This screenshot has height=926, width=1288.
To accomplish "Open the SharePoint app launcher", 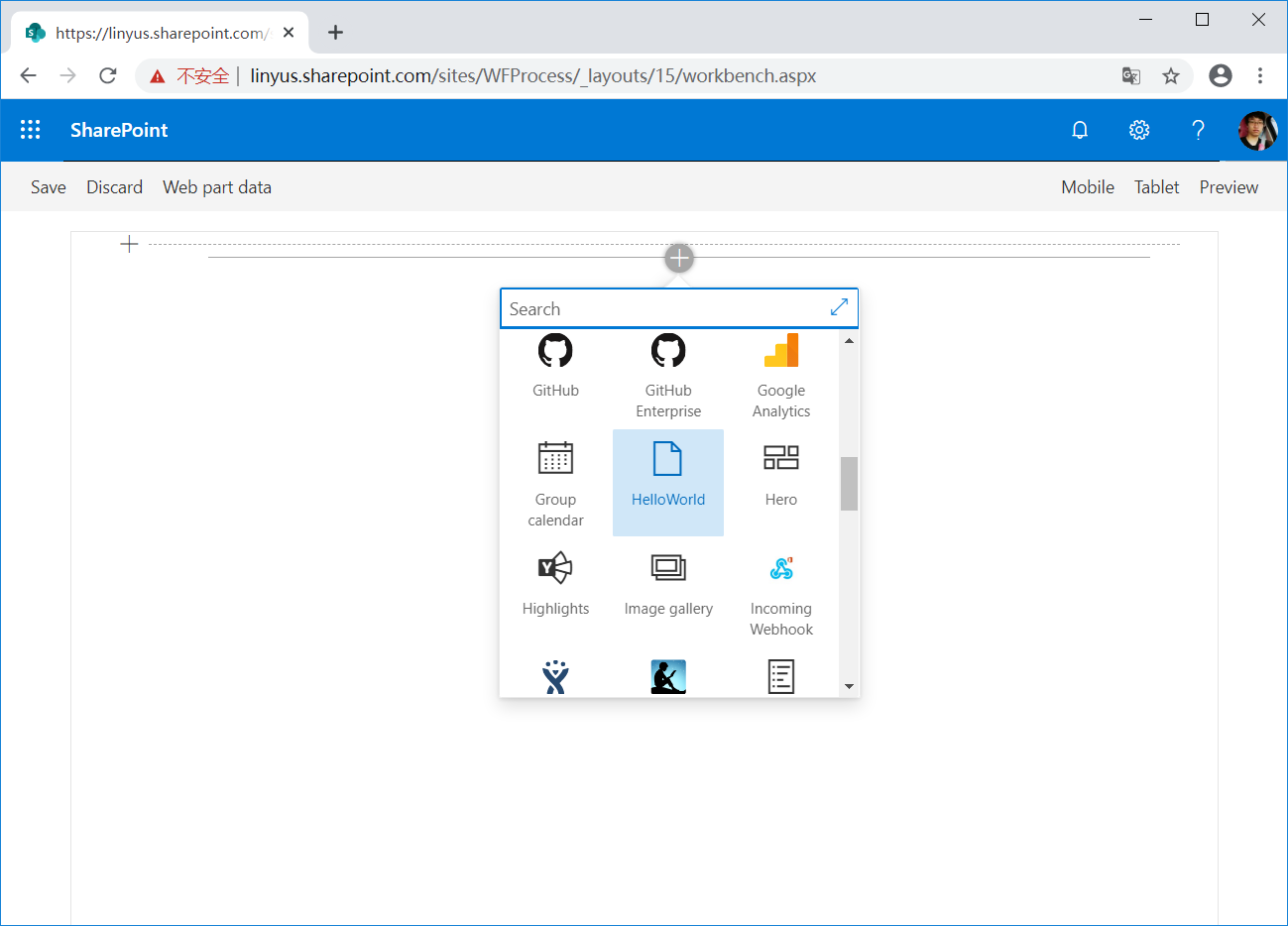I will pyautogui.click(x=31, y=130).
